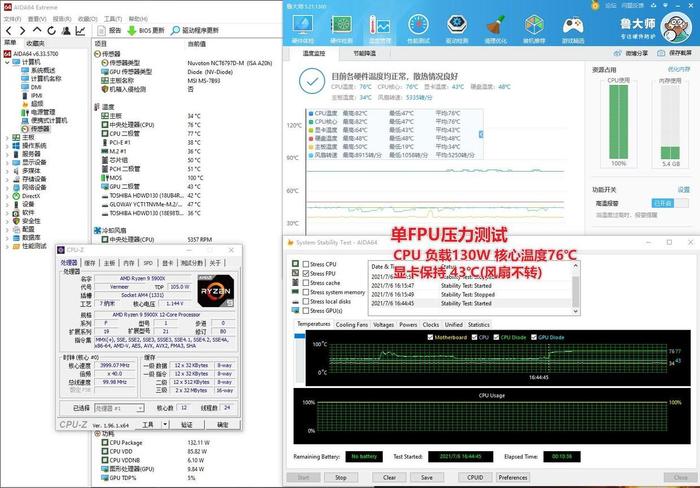Click 优化内存 link in Ludashi
The image size is (700, 488).
coord(679,69)
